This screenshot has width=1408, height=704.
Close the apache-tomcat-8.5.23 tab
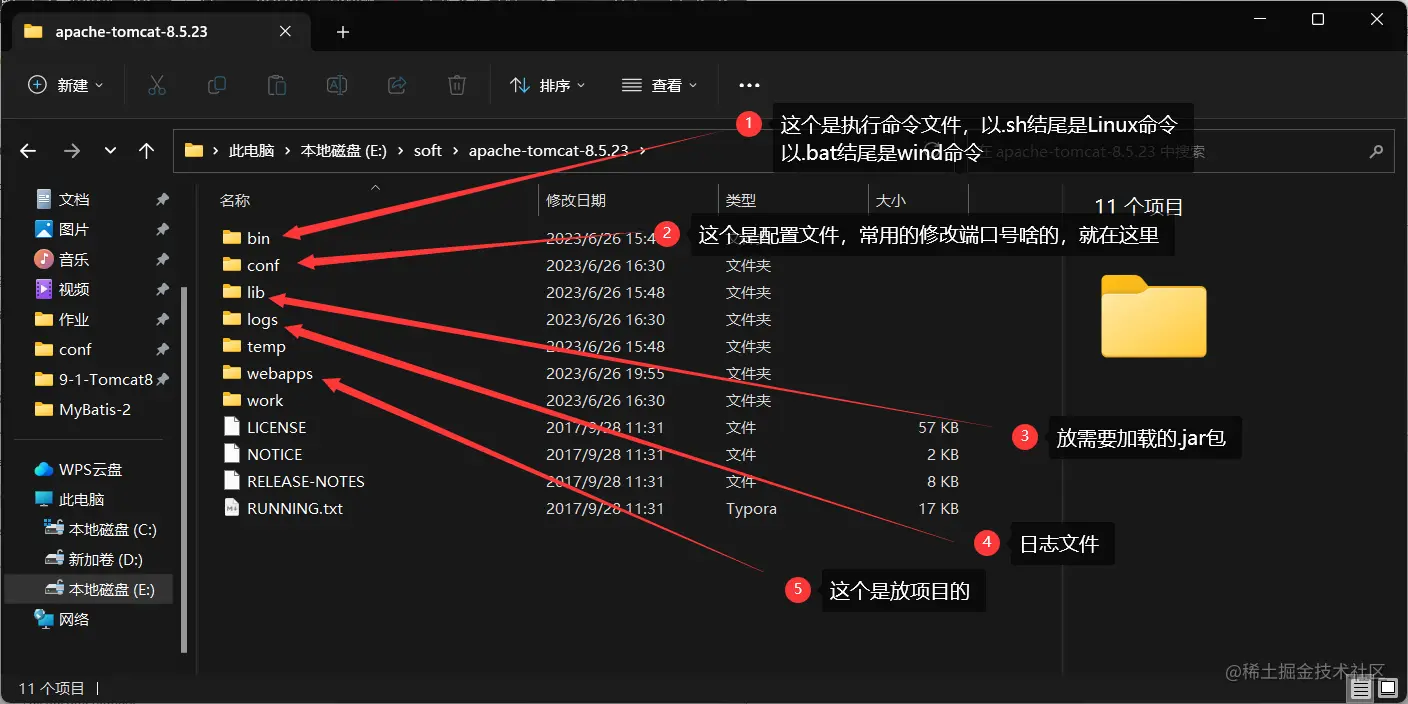[x=285, y=32]
